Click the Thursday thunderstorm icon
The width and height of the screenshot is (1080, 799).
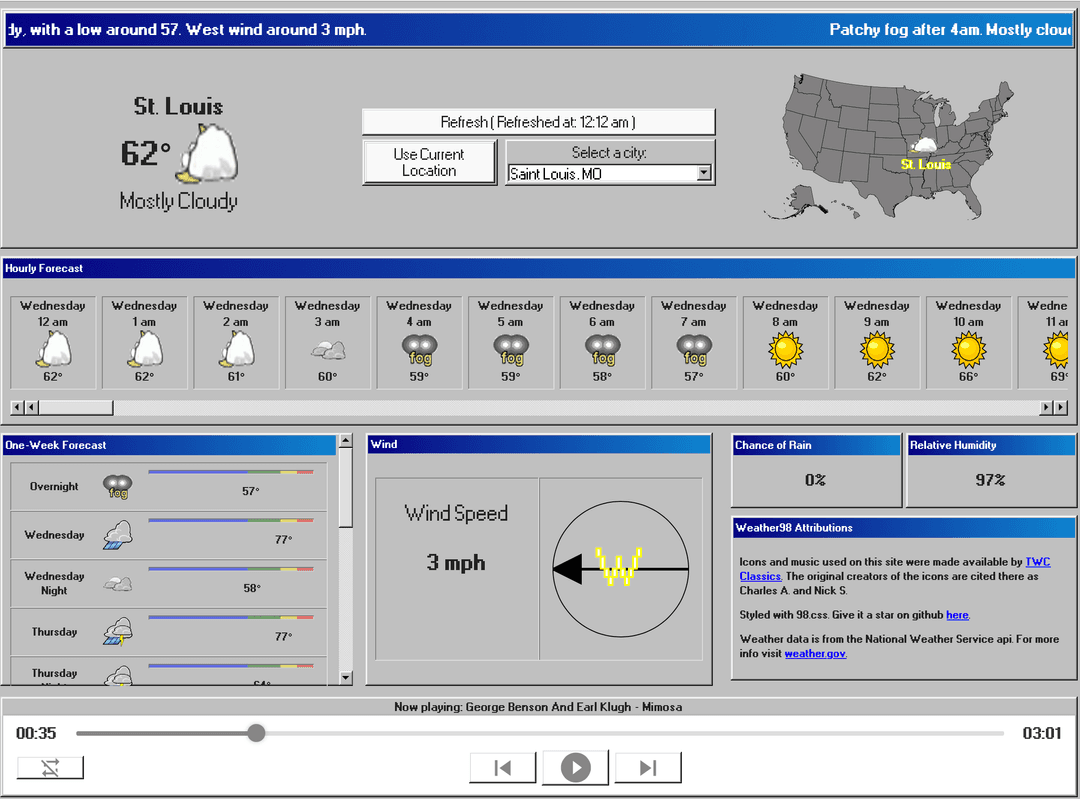(118, 632)
